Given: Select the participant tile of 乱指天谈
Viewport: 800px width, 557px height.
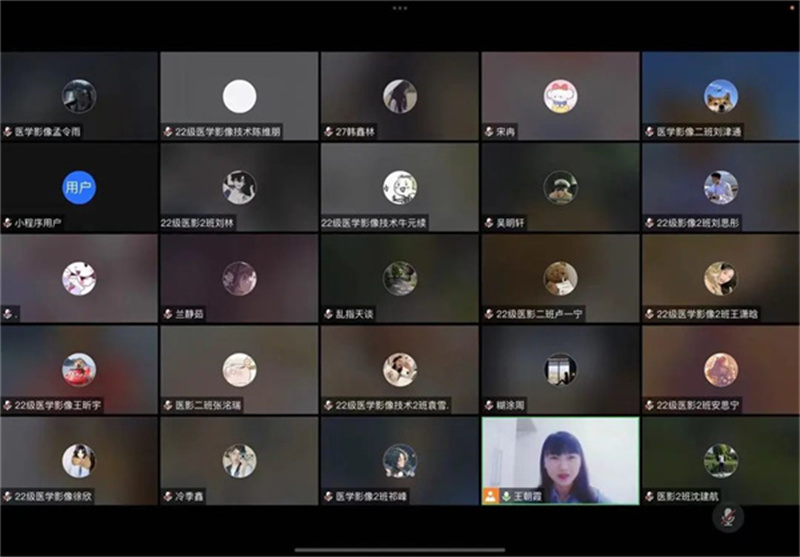Looking at the screenshot, I should pos(399,278).
